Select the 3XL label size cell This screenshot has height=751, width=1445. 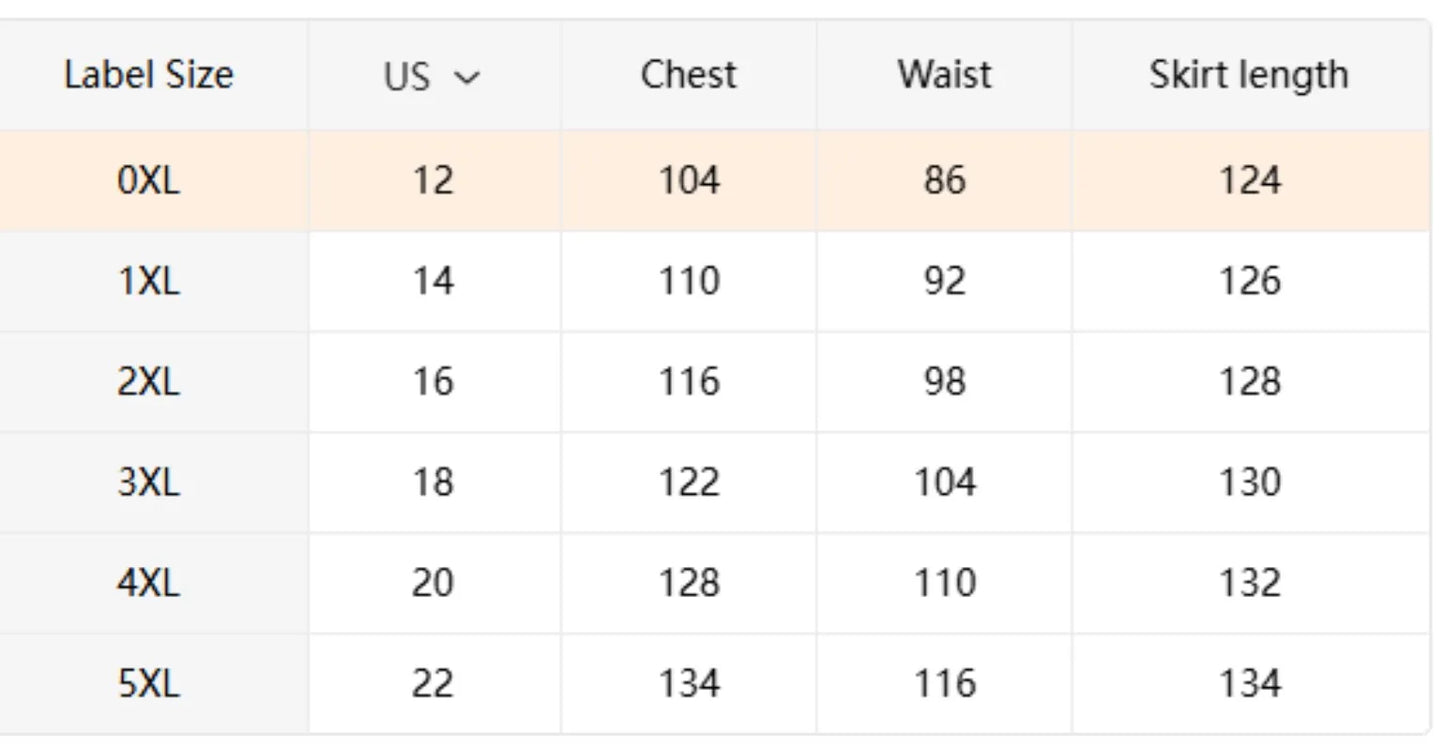[x=149, y=483]
